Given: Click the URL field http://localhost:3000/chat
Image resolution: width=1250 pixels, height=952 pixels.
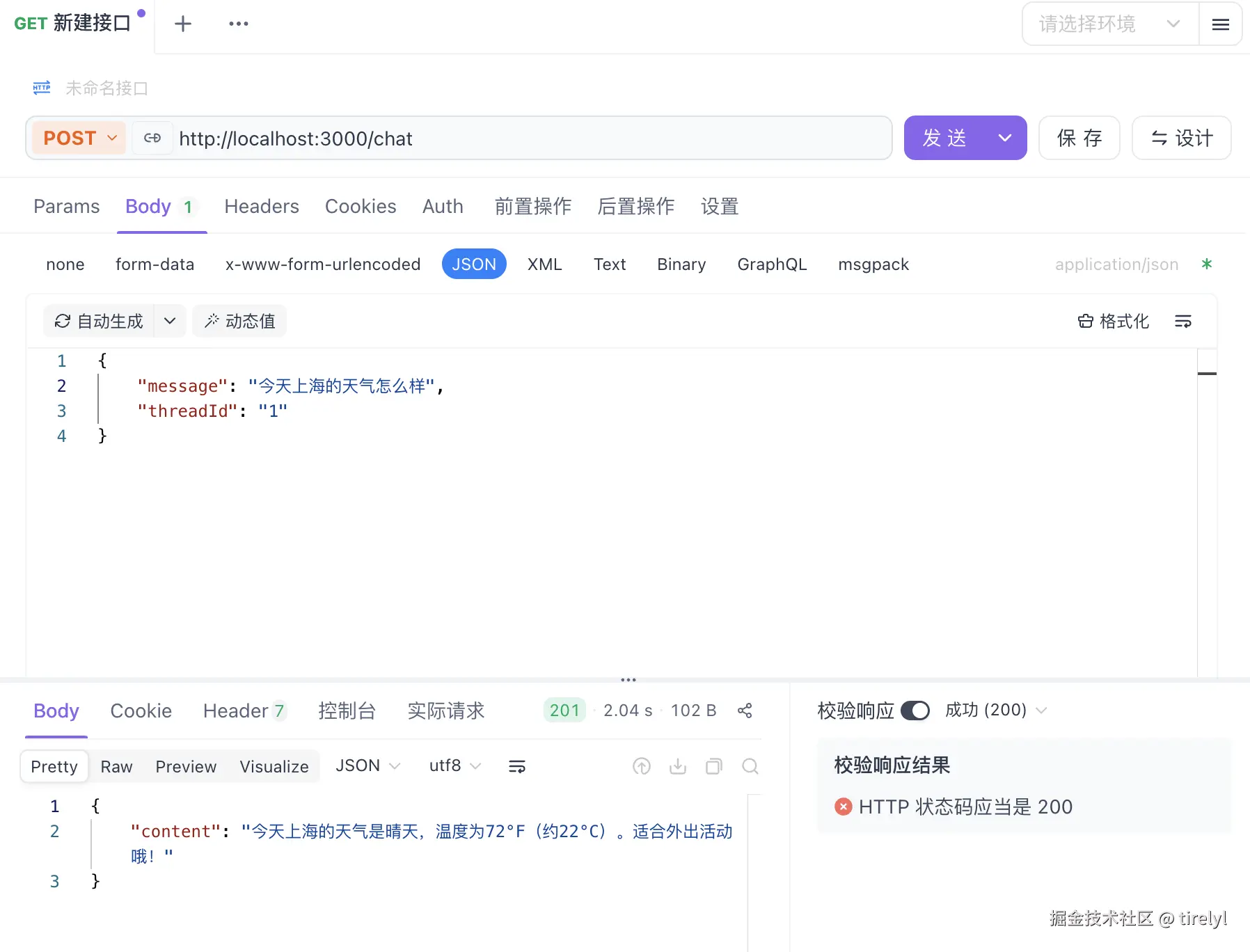Looking at the screenshot, I should pos(532,138).
